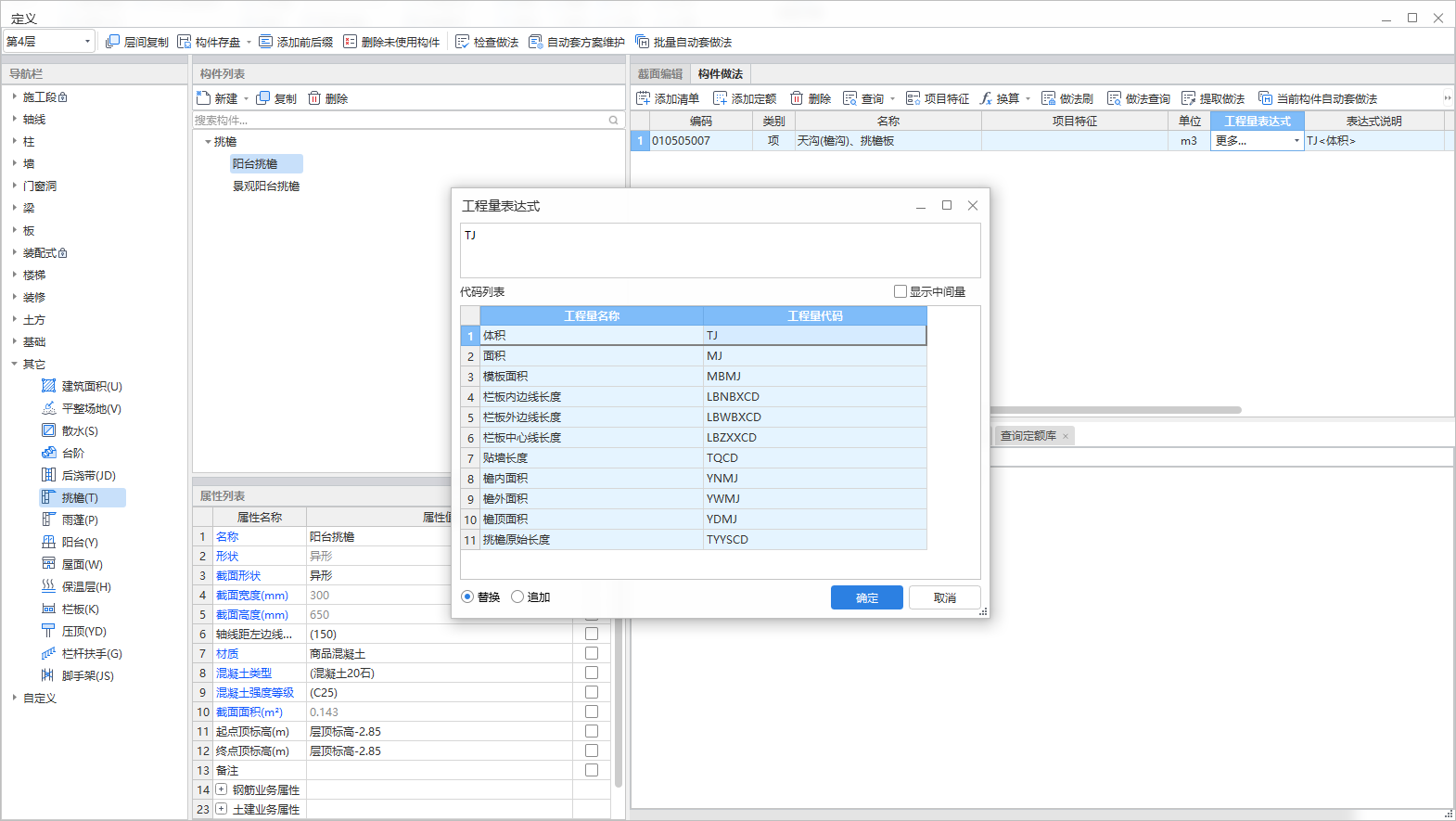Select 栏板中心线长度 row
The width and height of the screenshot is (1456, 821).
pos(694,438)
